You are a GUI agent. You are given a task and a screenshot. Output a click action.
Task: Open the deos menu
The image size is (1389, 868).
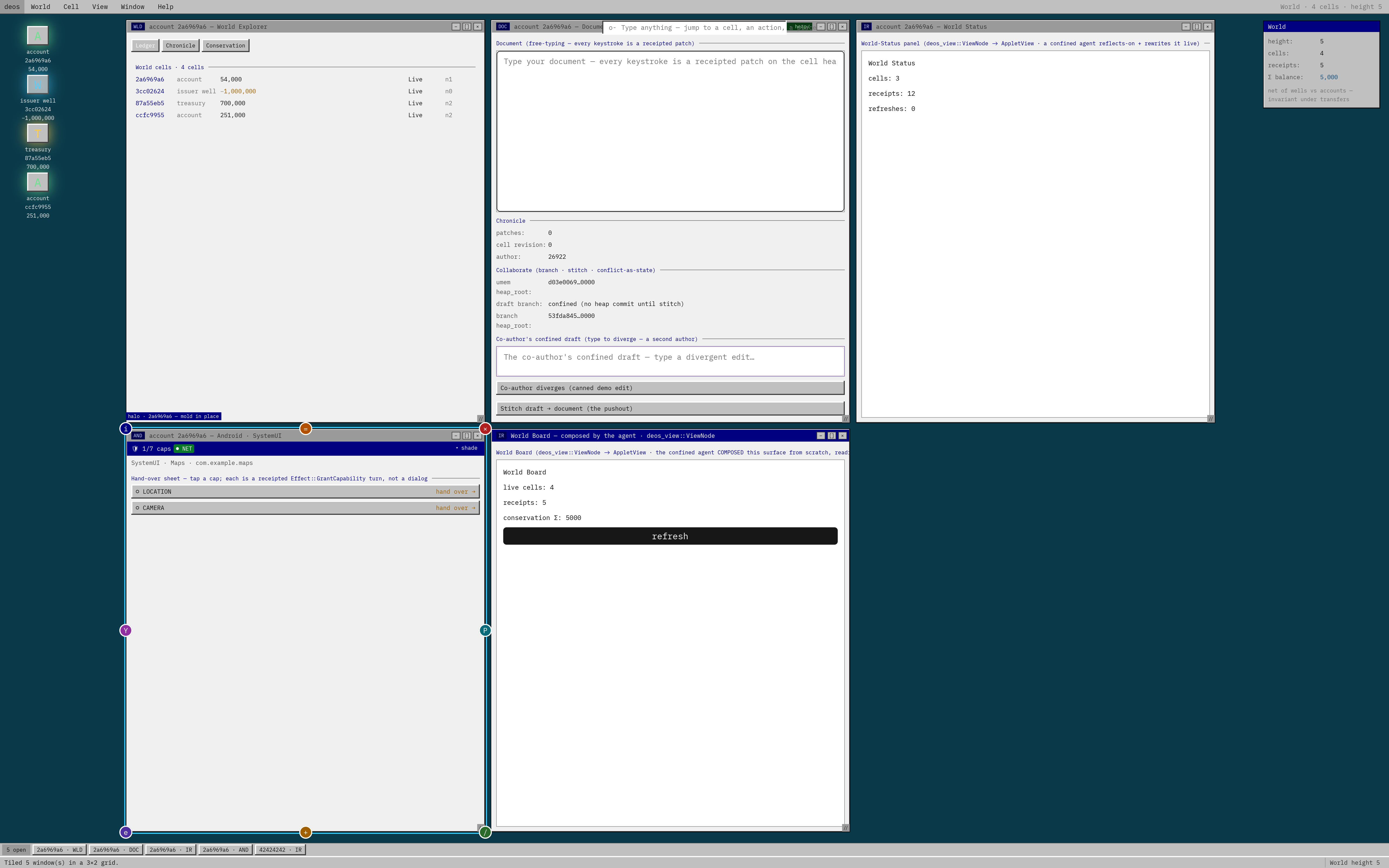[12, 7]
